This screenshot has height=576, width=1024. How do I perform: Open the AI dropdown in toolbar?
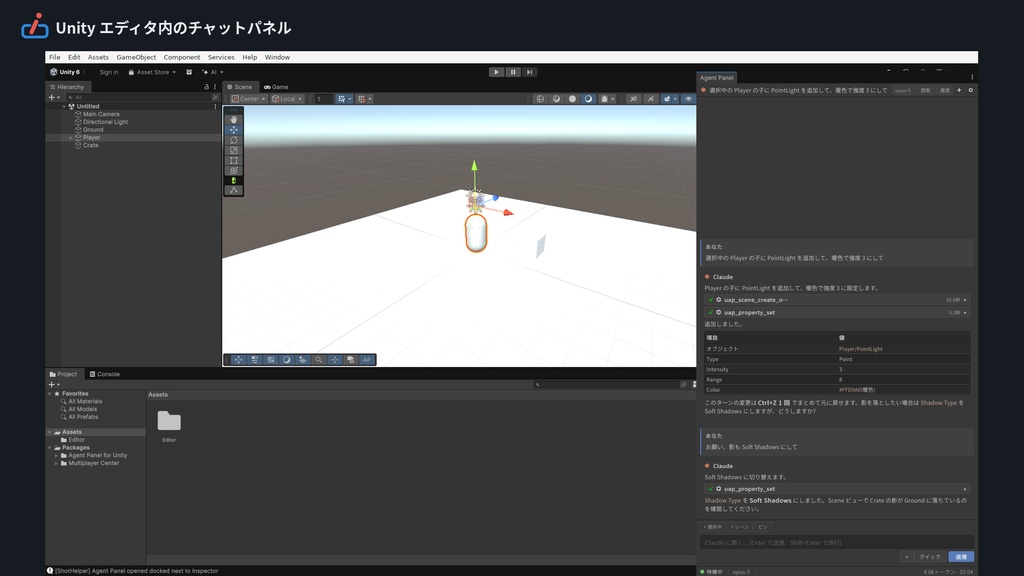click(213, 72)
